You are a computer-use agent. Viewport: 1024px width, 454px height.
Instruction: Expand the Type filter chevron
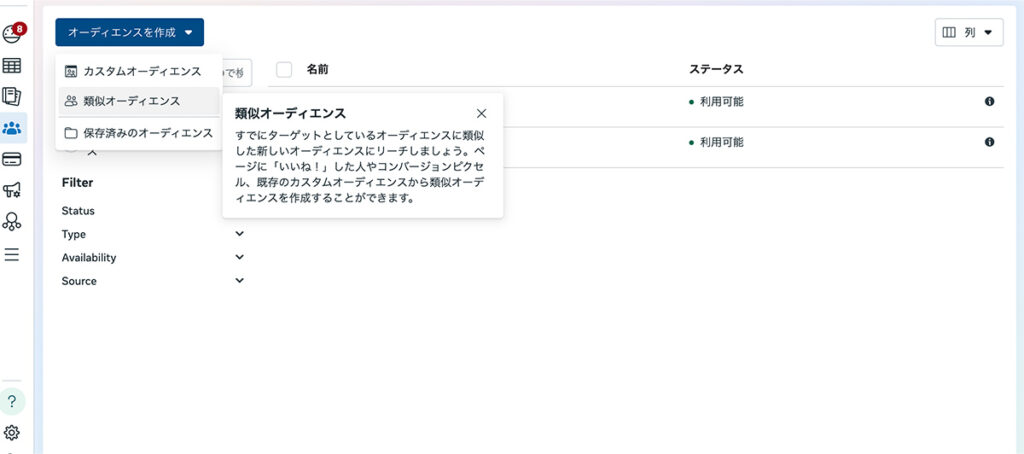point(240,234)
